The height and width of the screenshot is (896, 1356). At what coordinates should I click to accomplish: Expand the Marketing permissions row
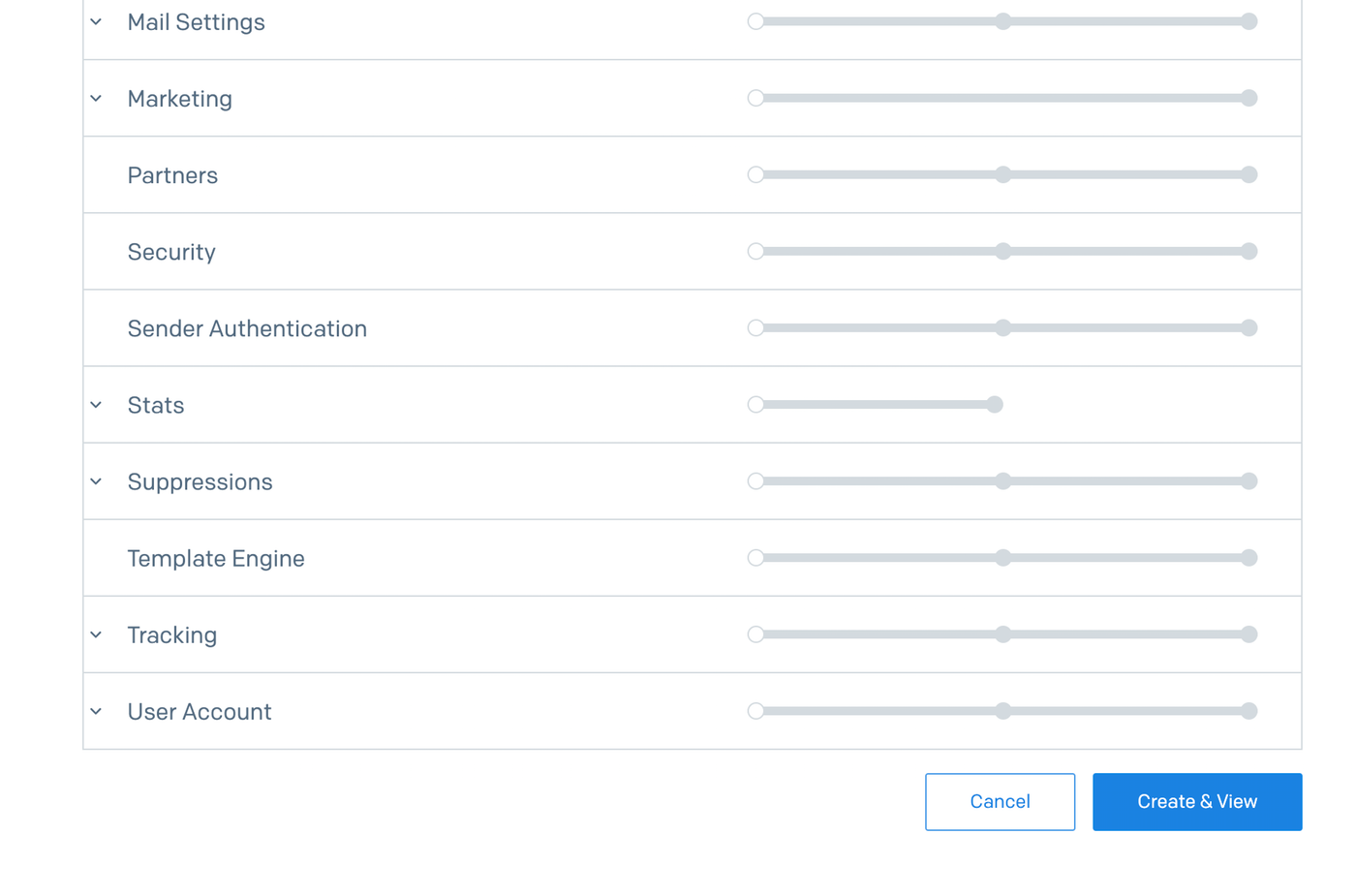tap(96, 98)
